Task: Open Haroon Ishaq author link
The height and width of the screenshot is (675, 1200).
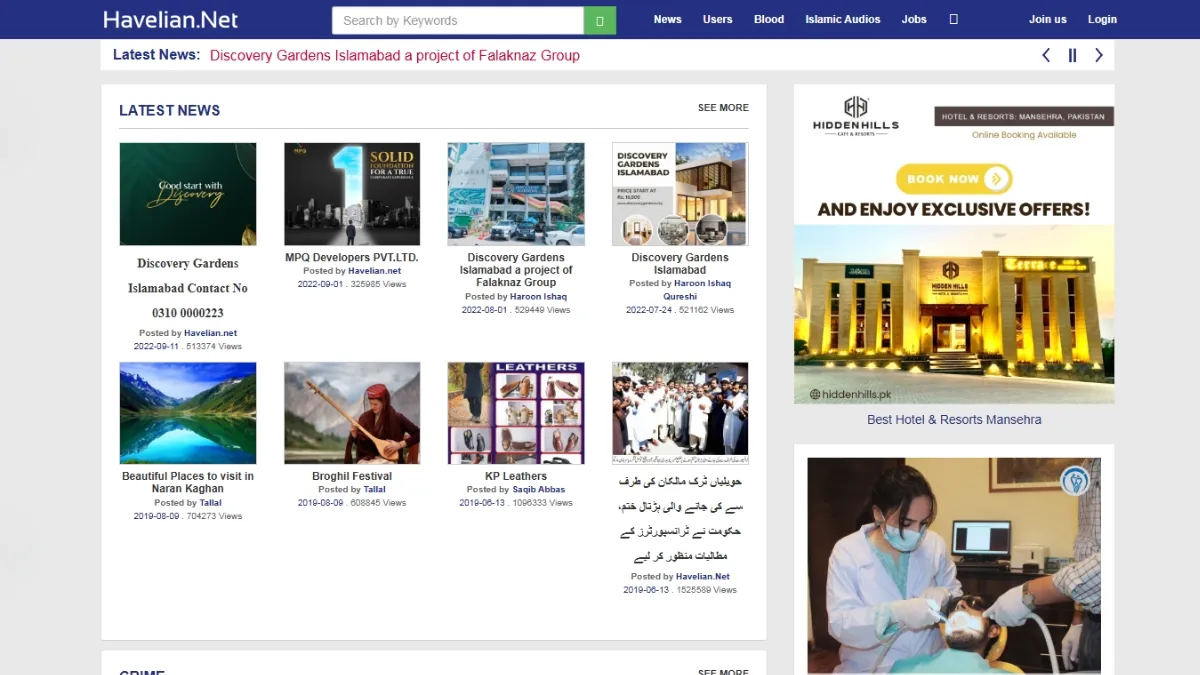Action: pyautogui.click(x=538, y=297)
